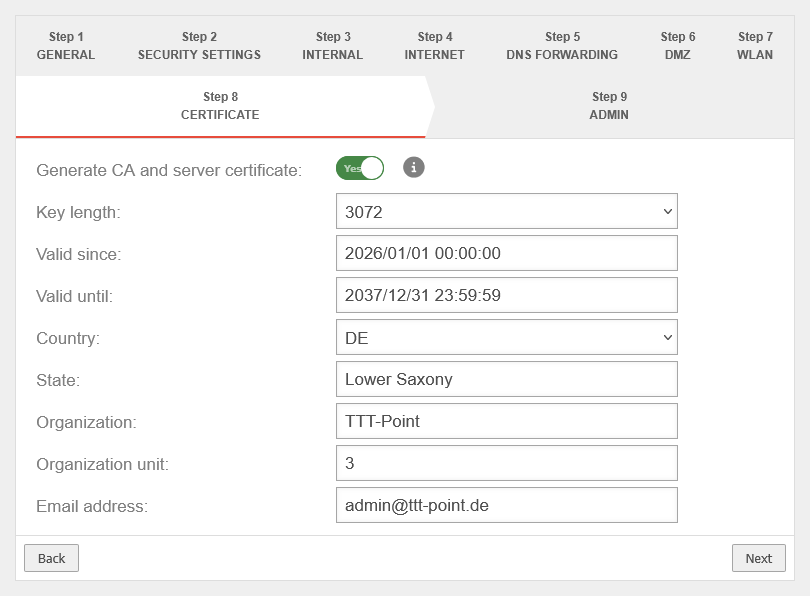Click the 'Valid until:' label text
810x596 pixels.
(x=74, y=296)
